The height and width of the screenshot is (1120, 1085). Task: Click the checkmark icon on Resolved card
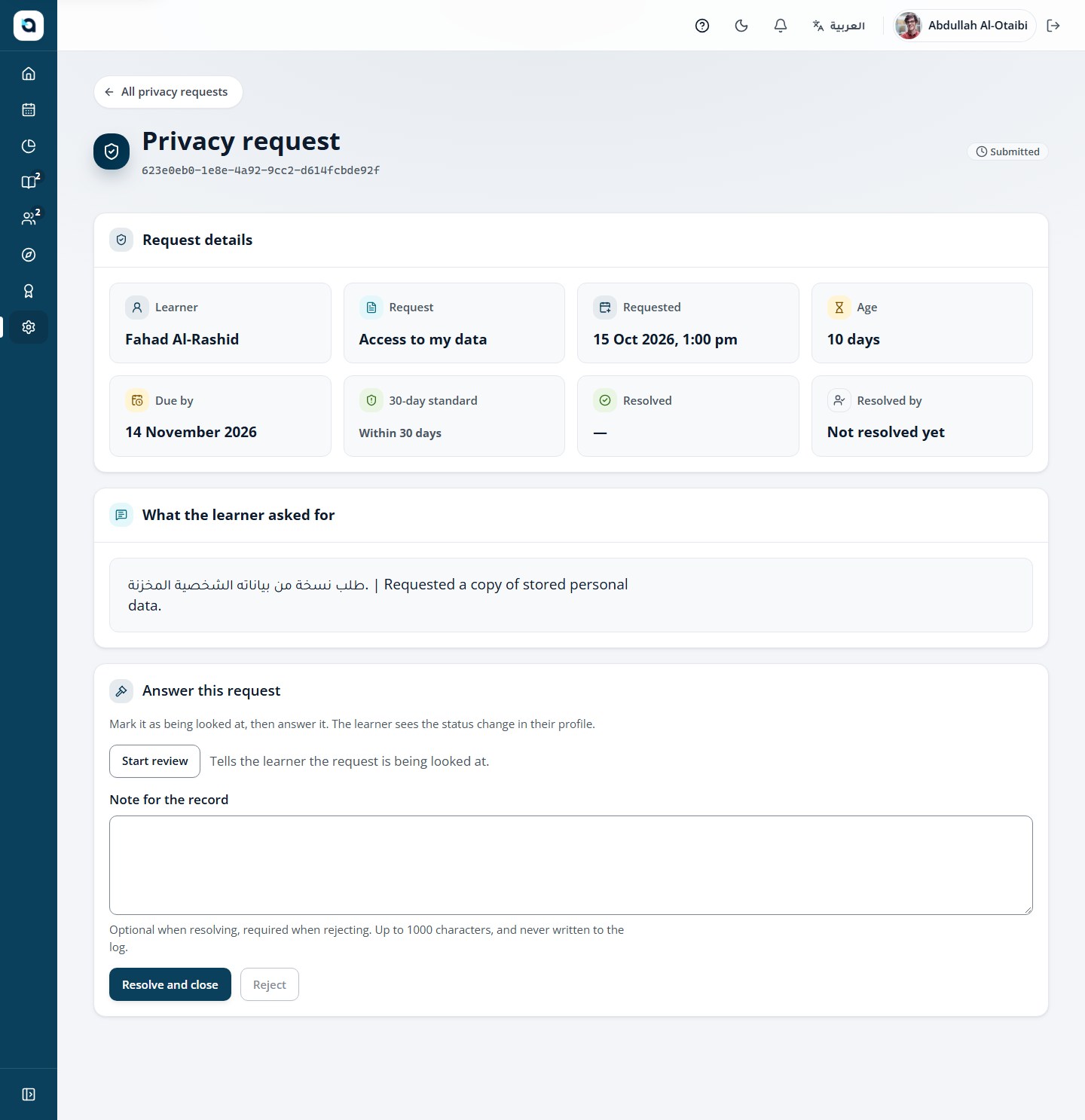click(x=605, y=400)
